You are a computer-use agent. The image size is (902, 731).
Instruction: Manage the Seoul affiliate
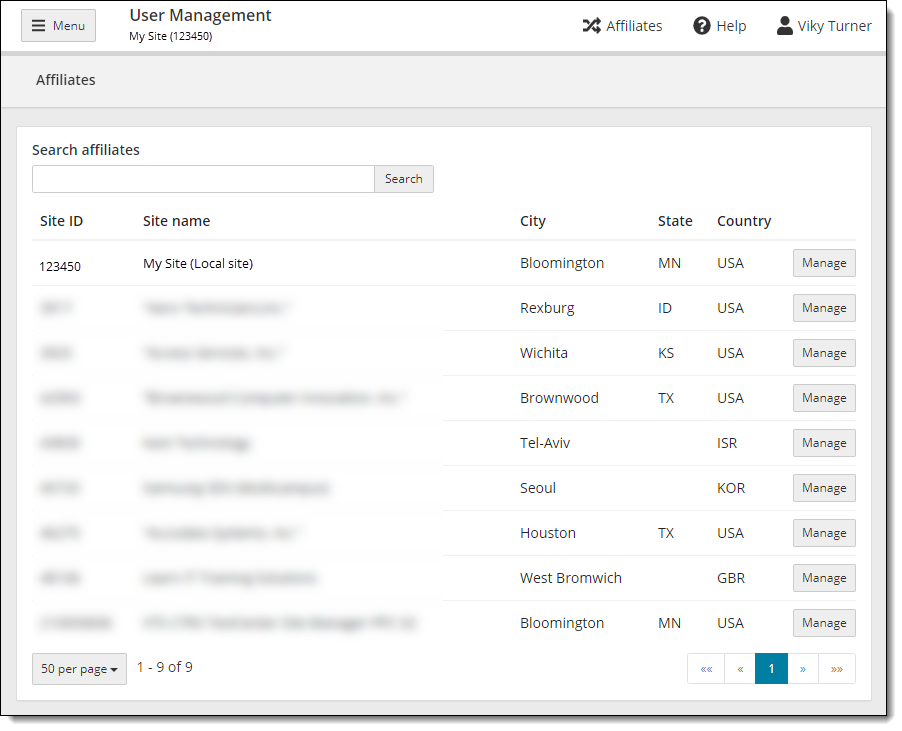point(823,488)
